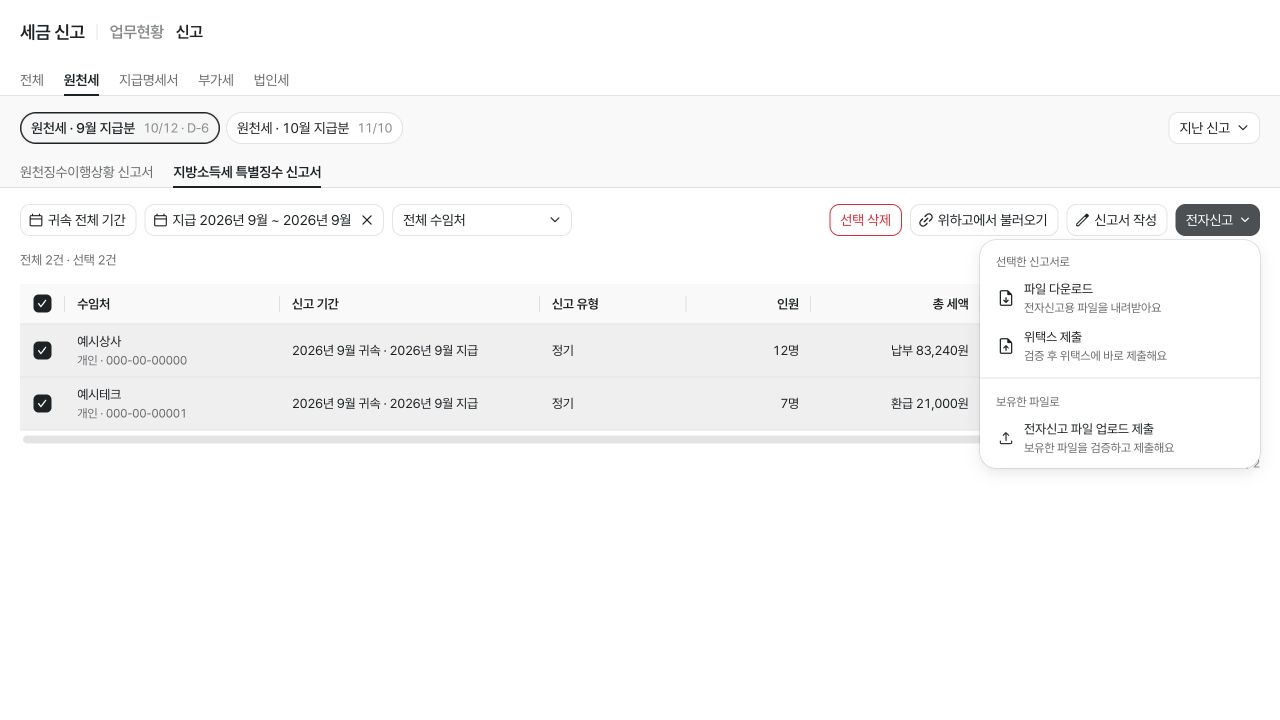Click the 신고서 작성 button
1280x720 pixels.
tap(1117, 220)
